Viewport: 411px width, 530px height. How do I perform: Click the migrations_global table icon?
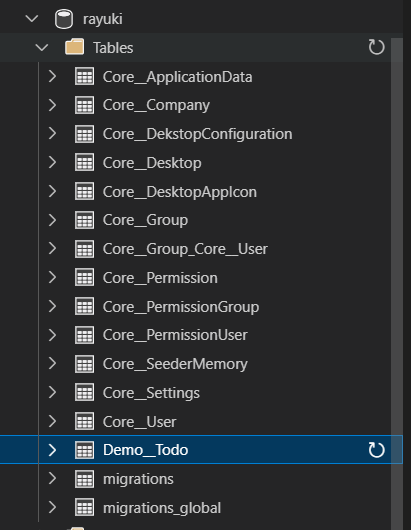(84, 507)
